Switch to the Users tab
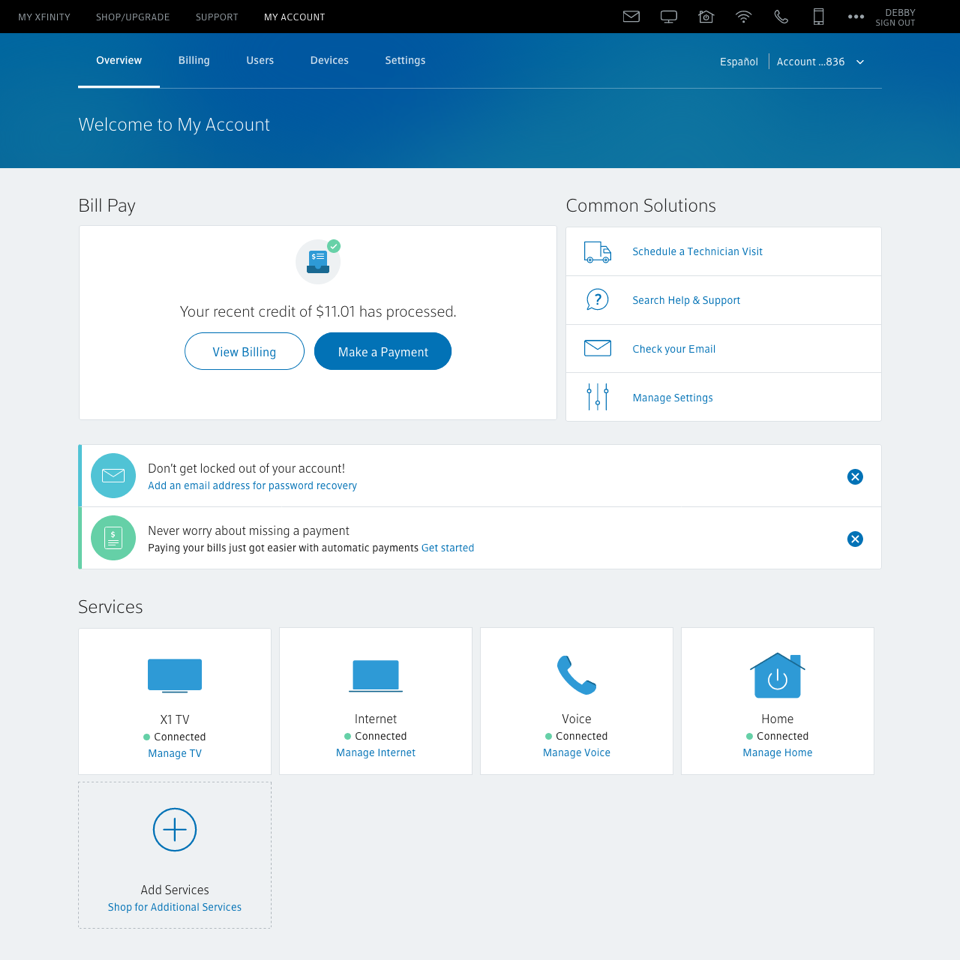This screenshot has height=960, width=960. click(x=260, y=61)
